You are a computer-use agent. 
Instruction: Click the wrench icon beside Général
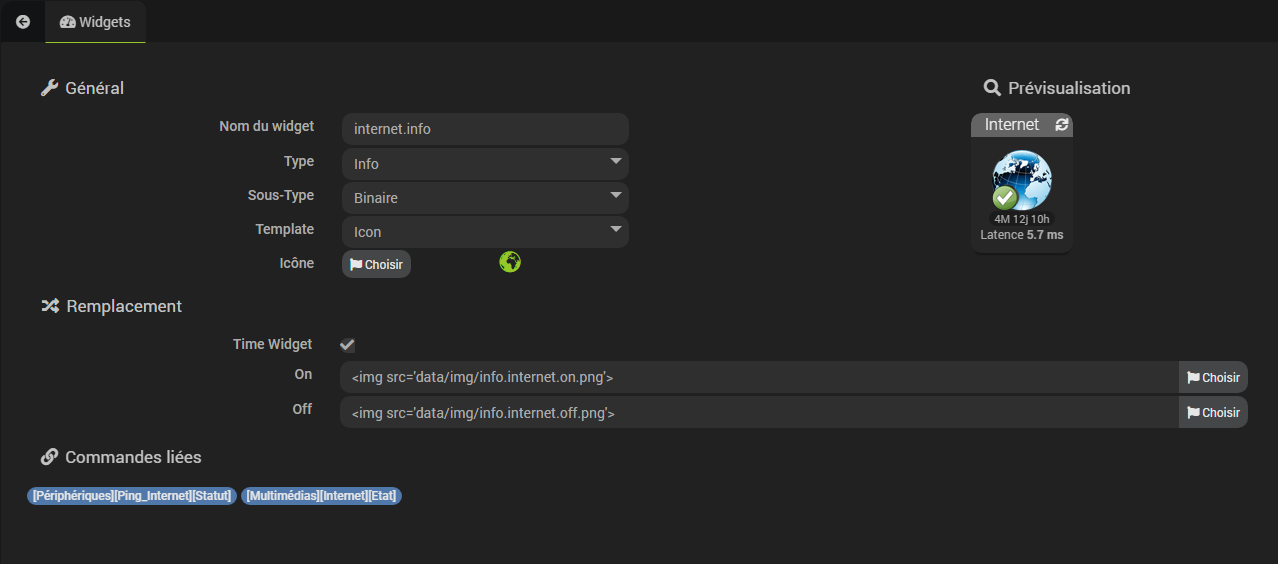[49, 88]
